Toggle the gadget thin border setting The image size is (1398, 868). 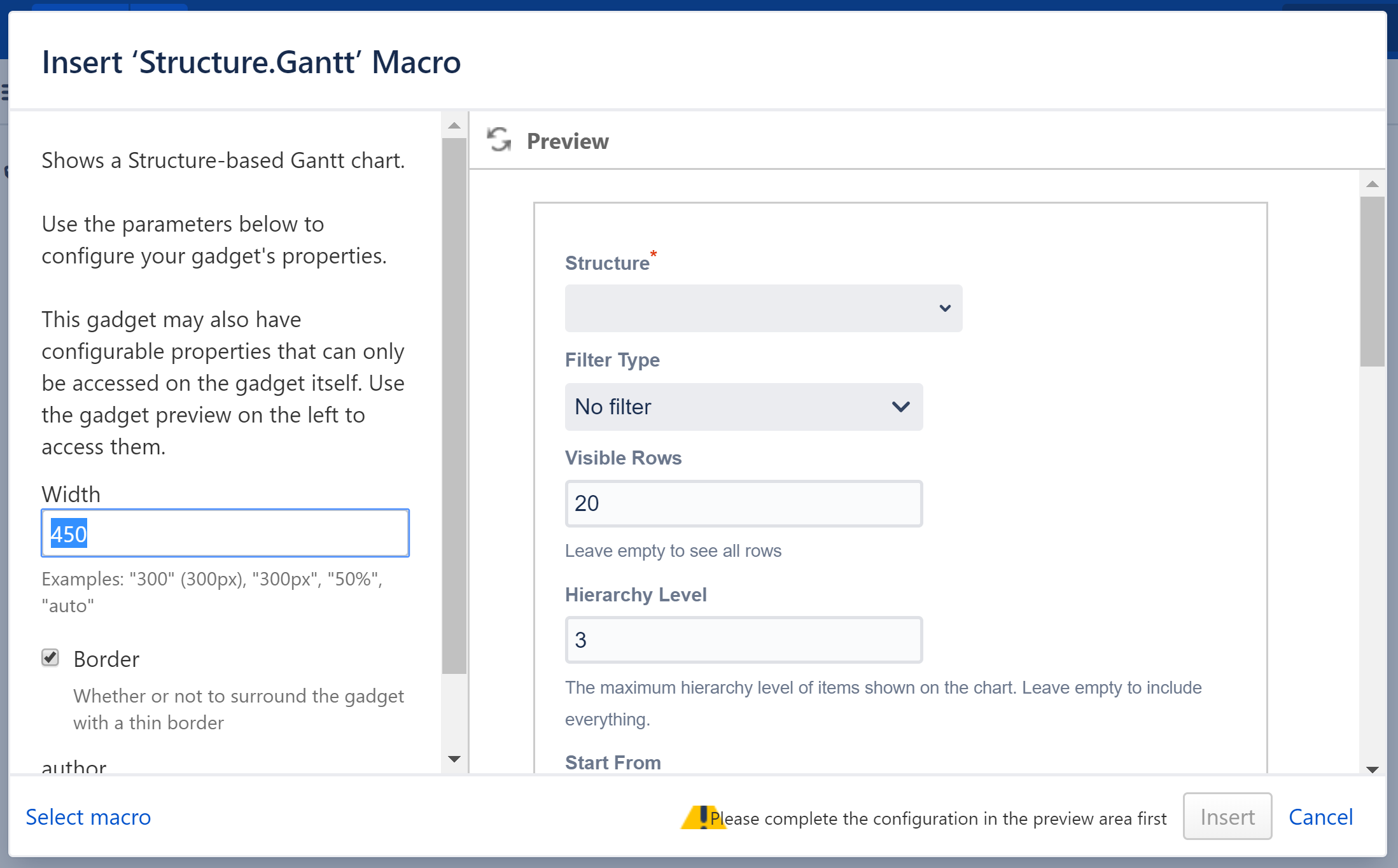point(50,658)
